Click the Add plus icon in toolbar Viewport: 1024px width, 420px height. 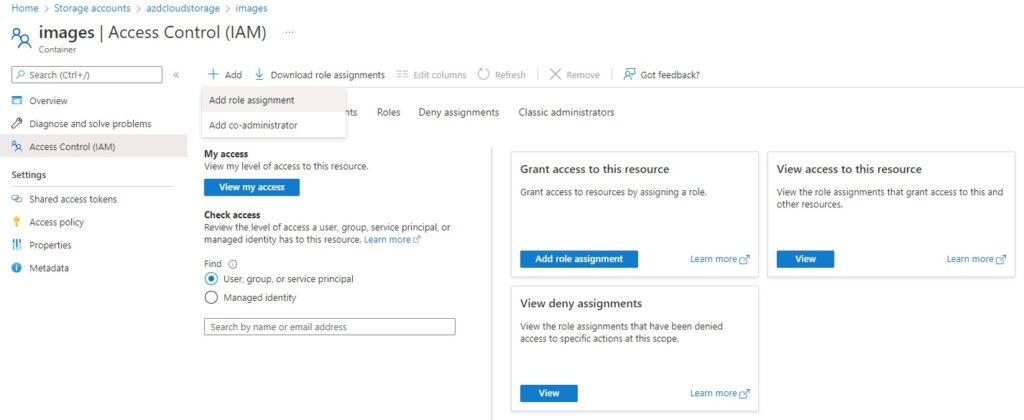213,74
